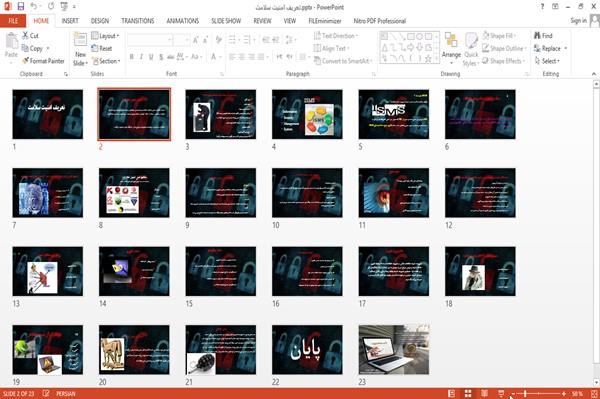Viewport: 600px width, 399px height.
Task: Switch to the DESIGN tab
Action: tap(100, 21)
